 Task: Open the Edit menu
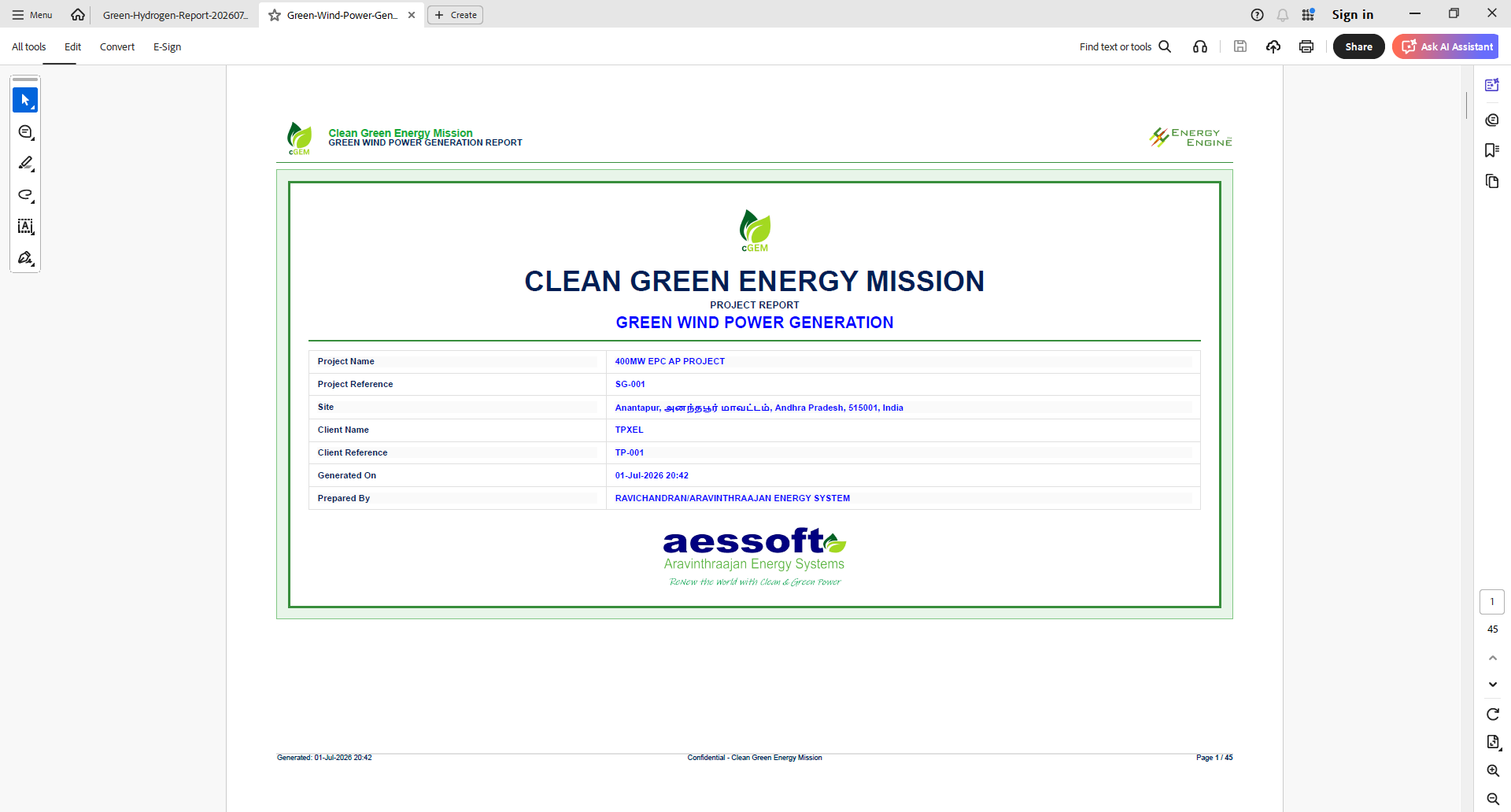73,47
